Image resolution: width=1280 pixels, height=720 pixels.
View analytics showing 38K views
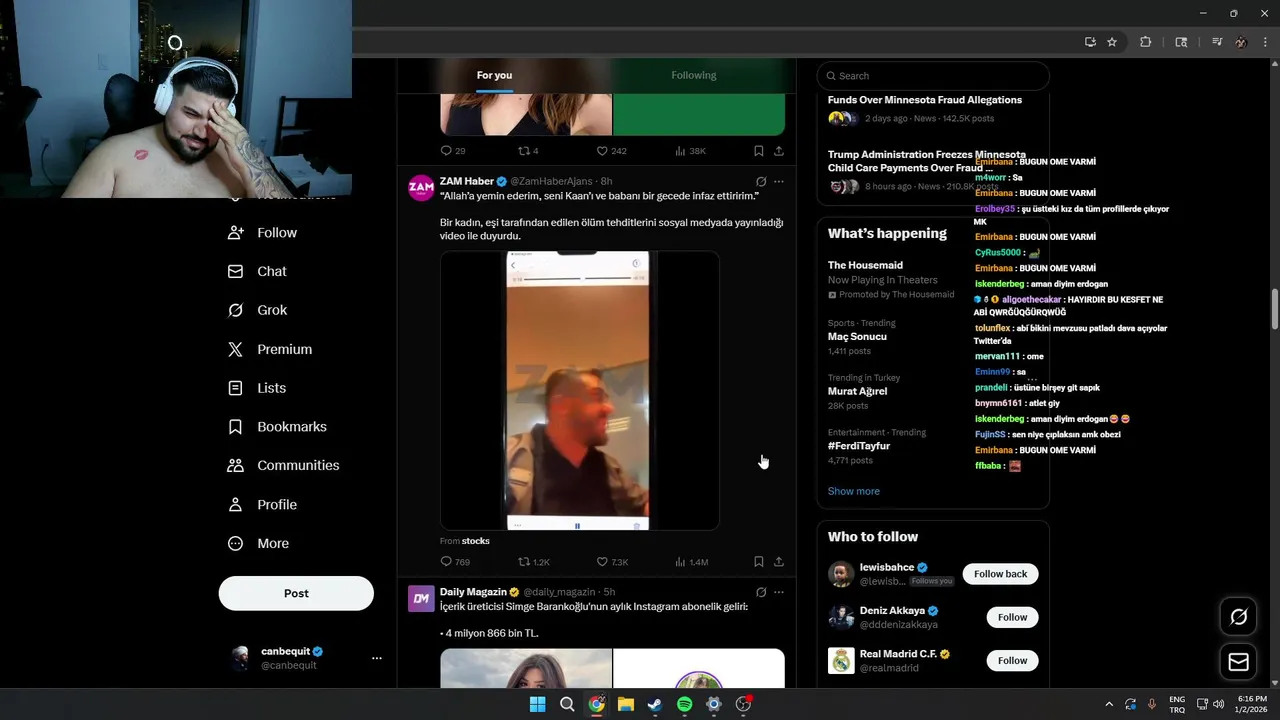[x=690, y=151]
